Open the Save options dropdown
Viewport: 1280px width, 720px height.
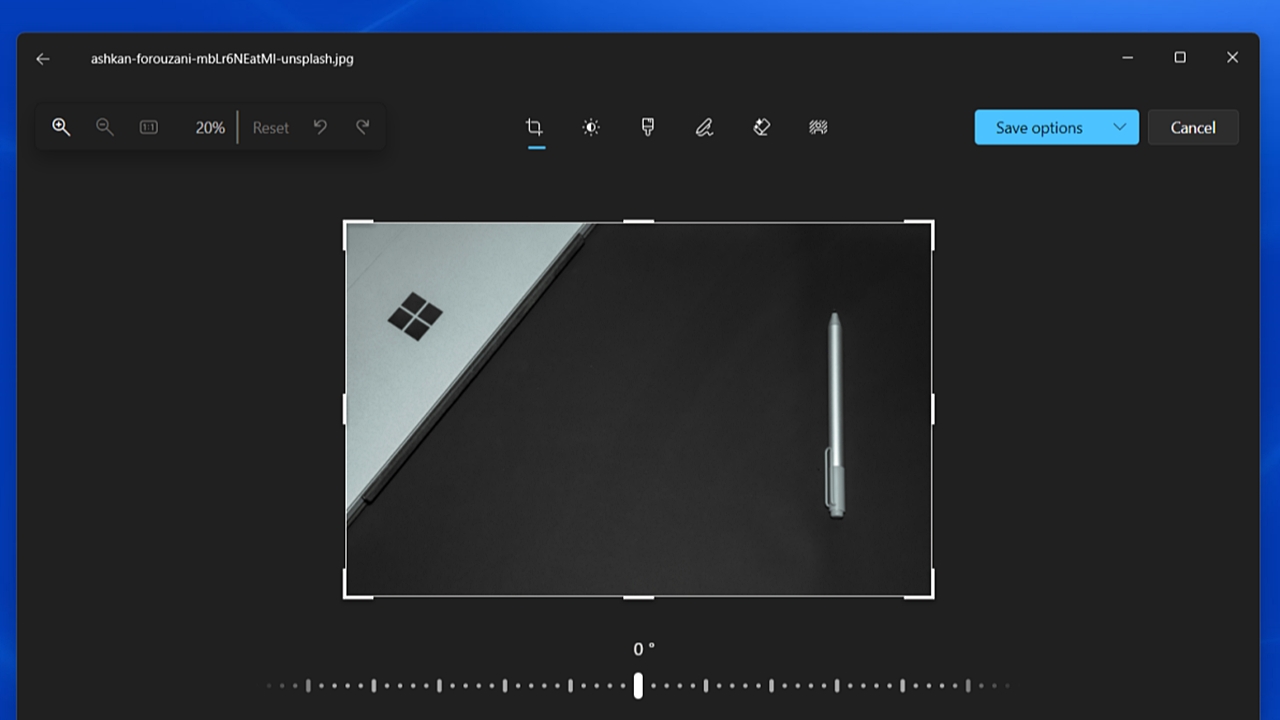tap(1119, 127)
